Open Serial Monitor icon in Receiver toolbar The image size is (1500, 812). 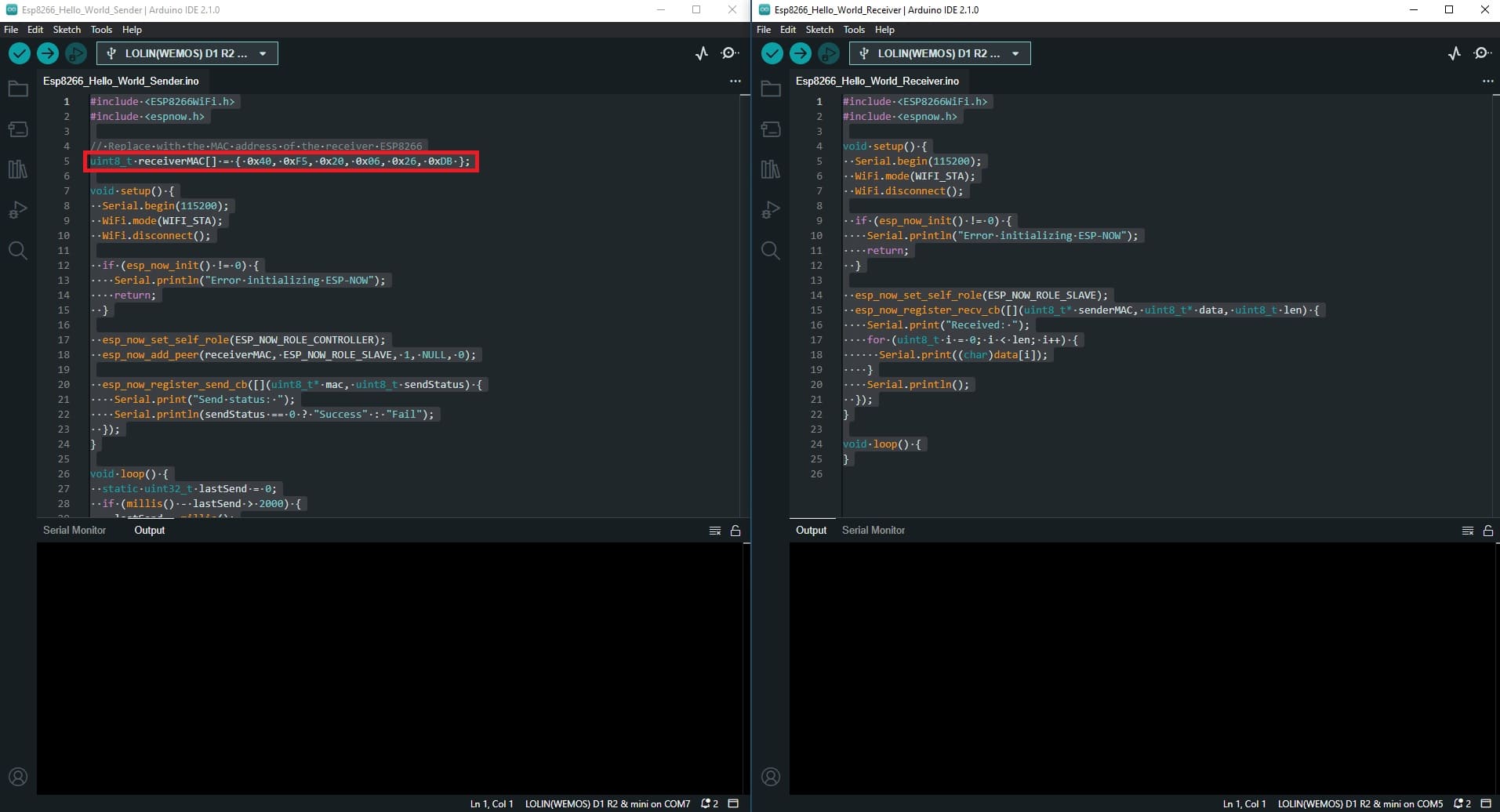(x=1482, y=53)
